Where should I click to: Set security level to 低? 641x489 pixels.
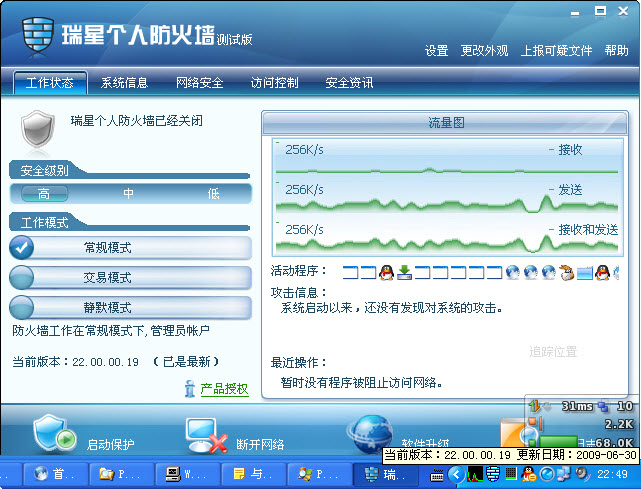click(x=213, y=193)
